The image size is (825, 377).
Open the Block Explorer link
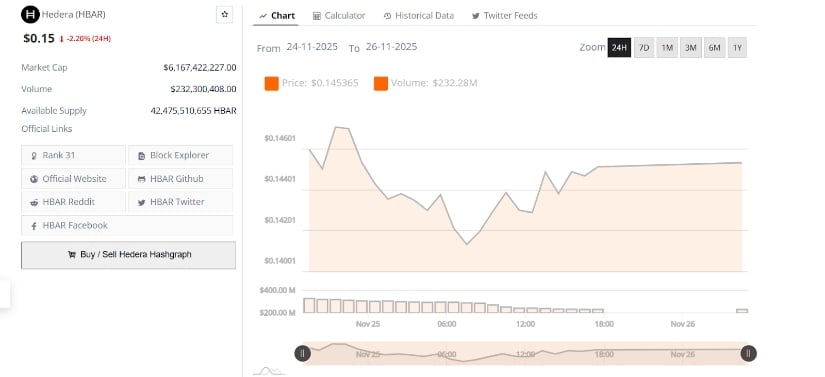click(x=180, y=156)
